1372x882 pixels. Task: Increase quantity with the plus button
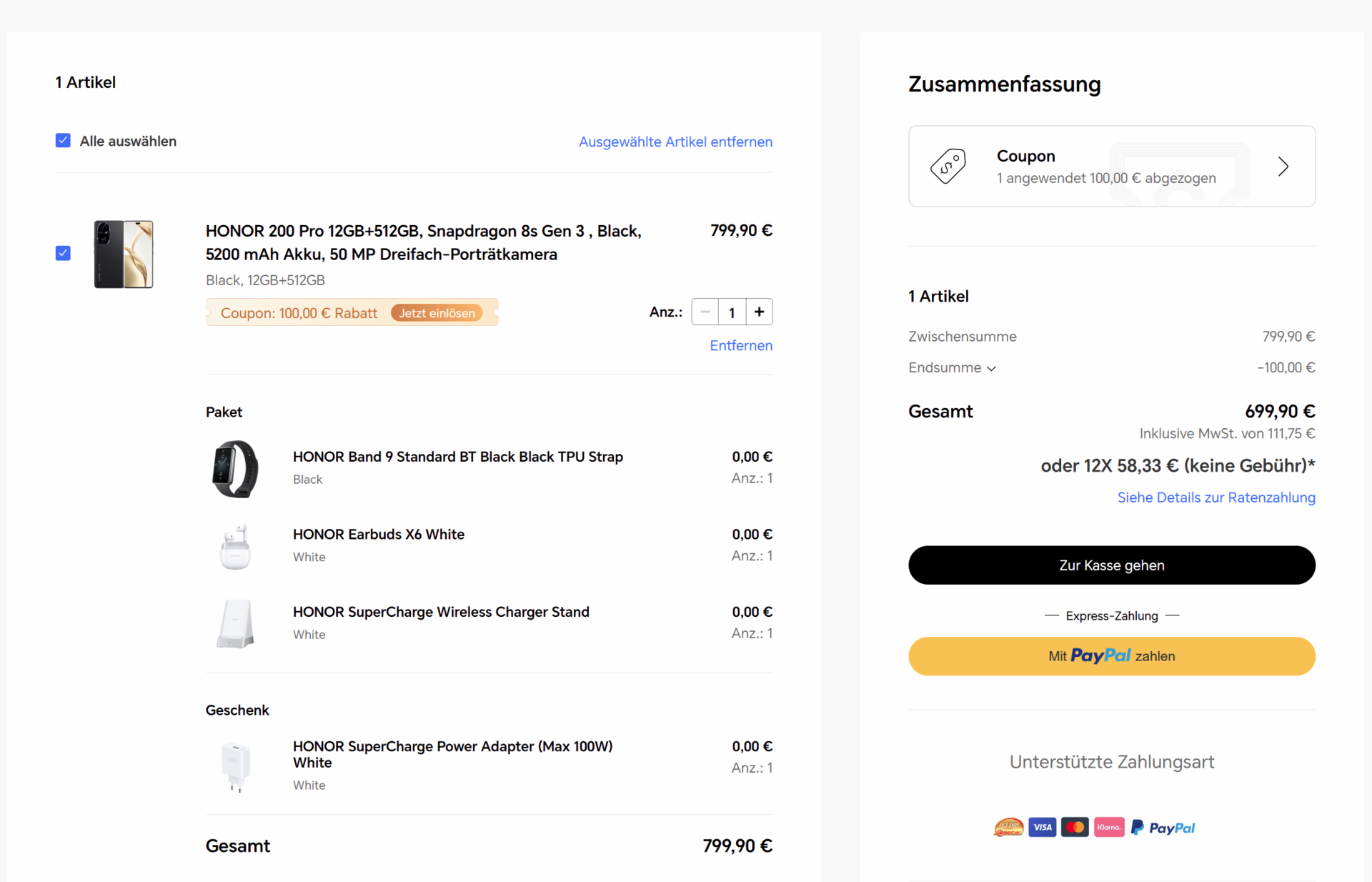click(x=759, y=312)
